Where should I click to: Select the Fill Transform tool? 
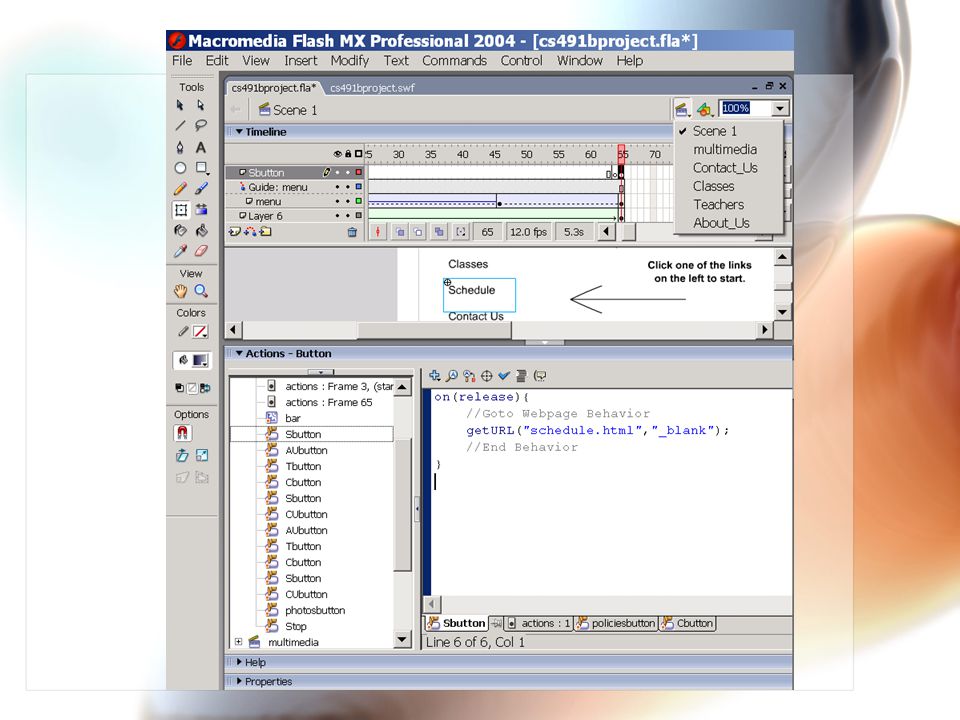(201, 210)
